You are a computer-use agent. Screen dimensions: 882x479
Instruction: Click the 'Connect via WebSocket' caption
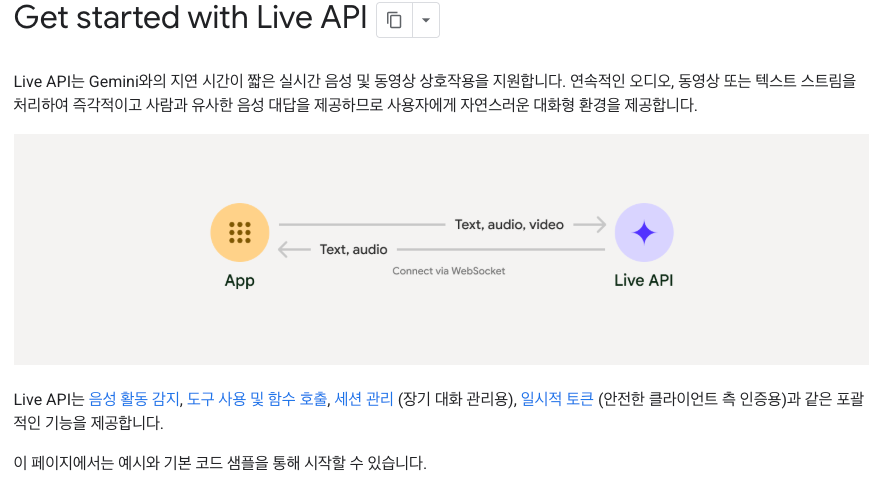click(448, 271)
